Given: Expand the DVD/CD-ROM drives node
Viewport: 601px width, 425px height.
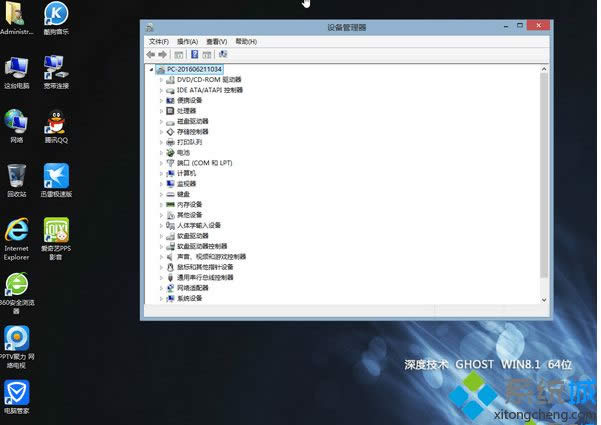Looking at the screenshot, I should tap(160, 79).
